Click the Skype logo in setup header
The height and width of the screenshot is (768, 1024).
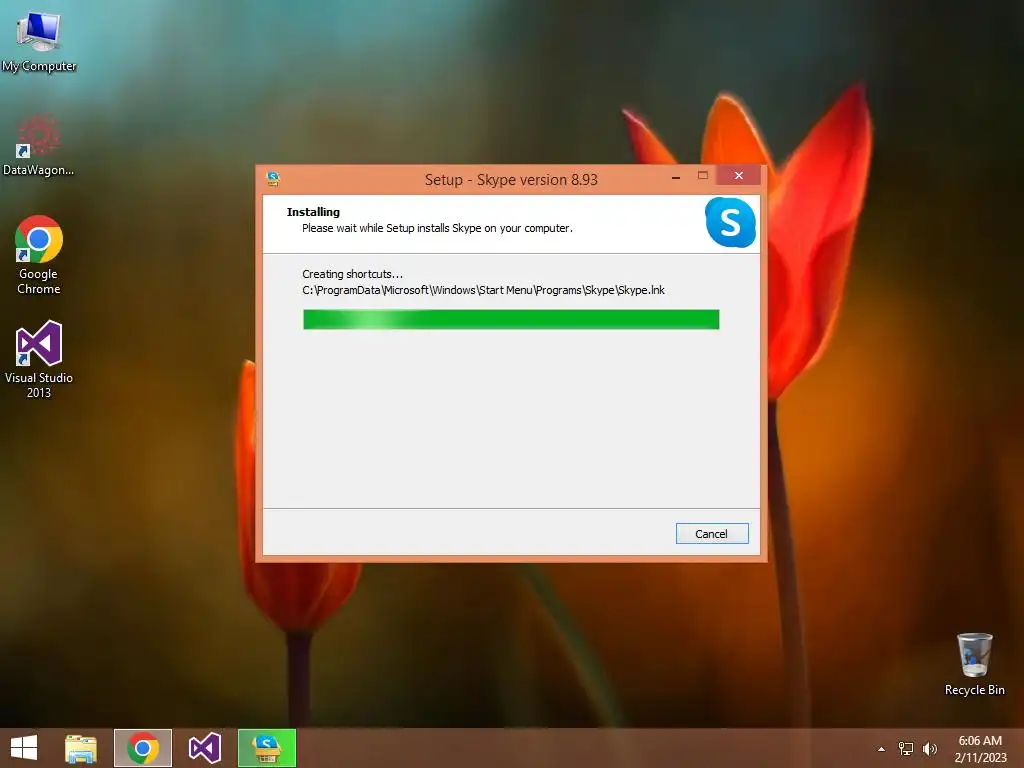[730, 222]
